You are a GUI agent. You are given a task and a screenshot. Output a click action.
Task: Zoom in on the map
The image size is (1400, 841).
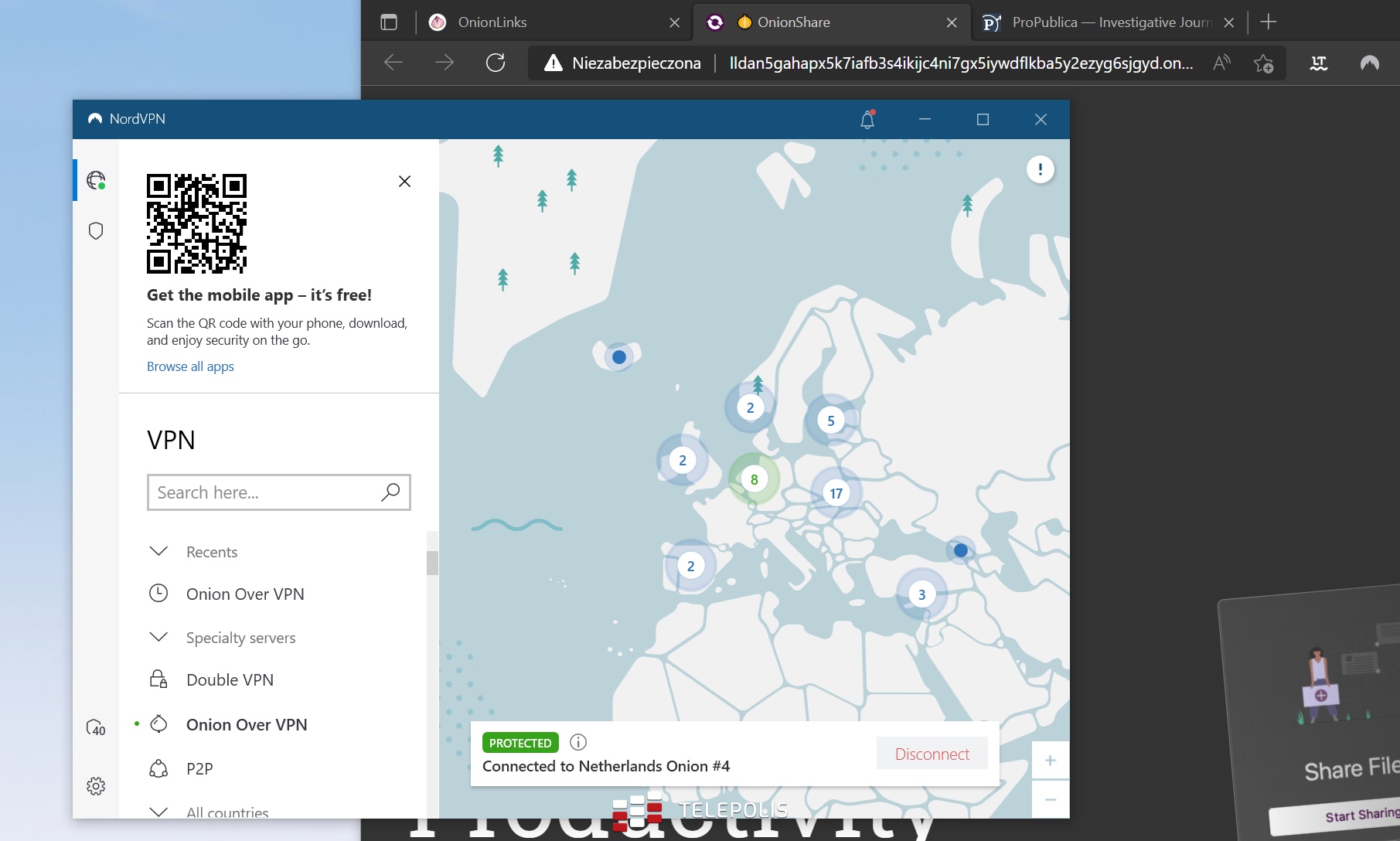point(1051,761)
